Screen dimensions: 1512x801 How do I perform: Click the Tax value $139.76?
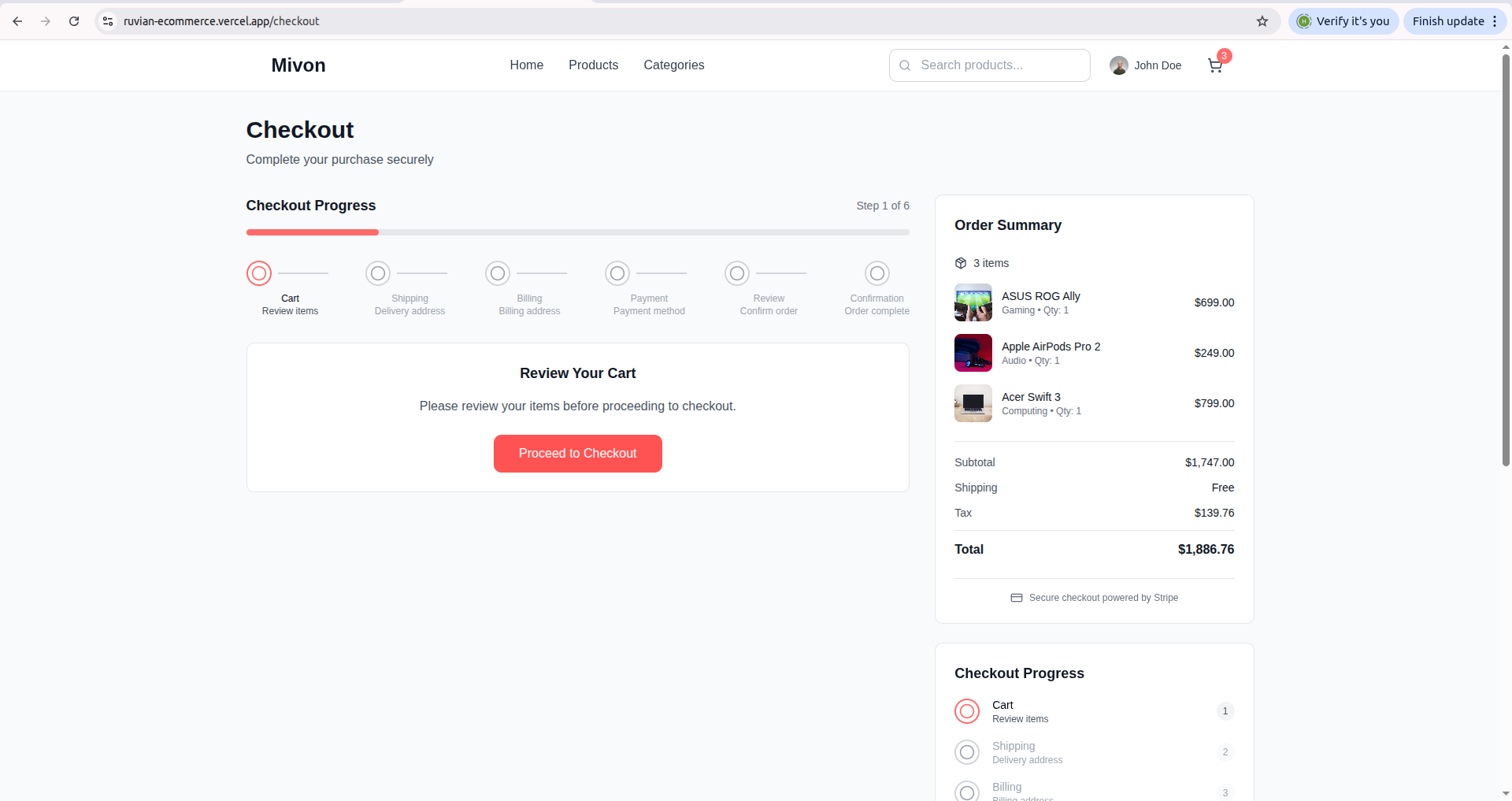[1214, 513]
